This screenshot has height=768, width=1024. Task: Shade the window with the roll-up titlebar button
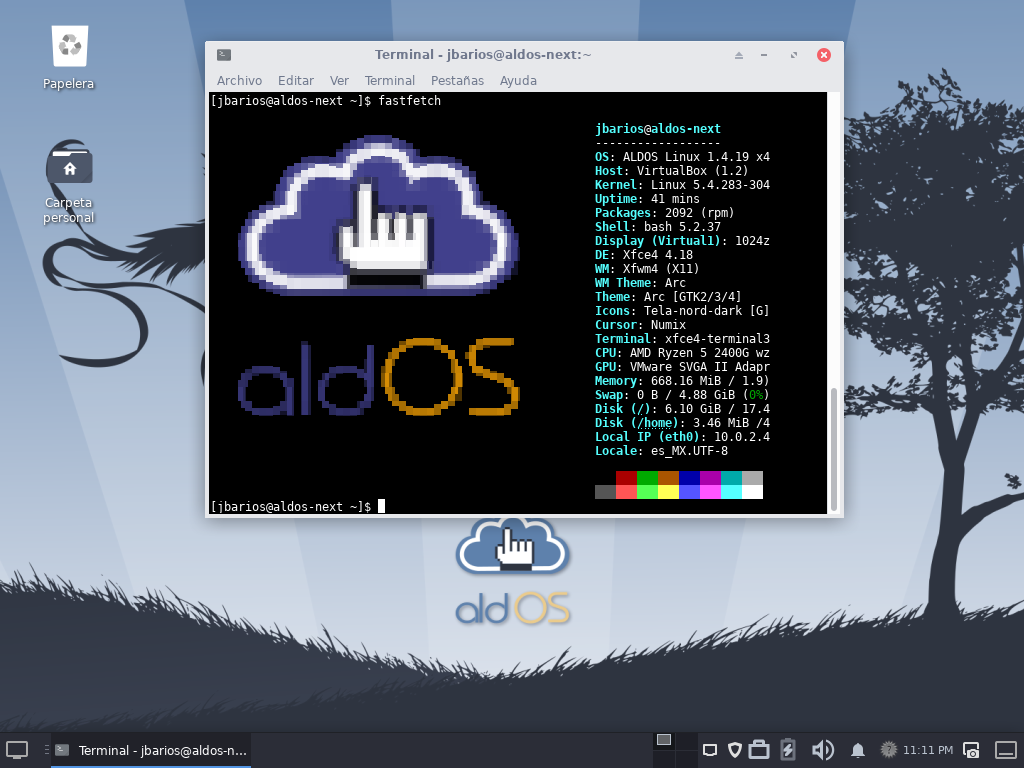coord(737,55)
